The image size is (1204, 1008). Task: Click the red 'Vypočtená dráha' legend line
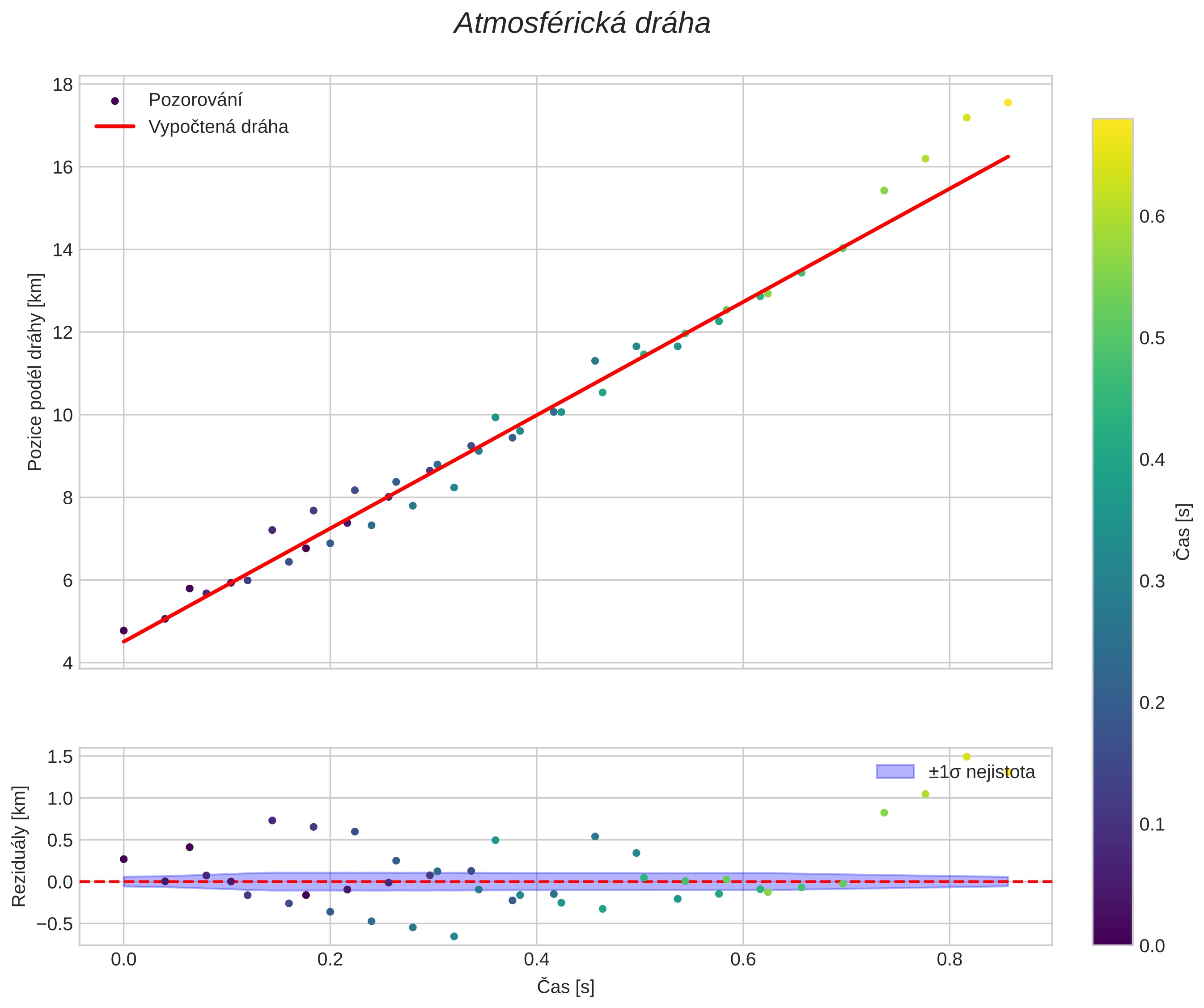114,127
